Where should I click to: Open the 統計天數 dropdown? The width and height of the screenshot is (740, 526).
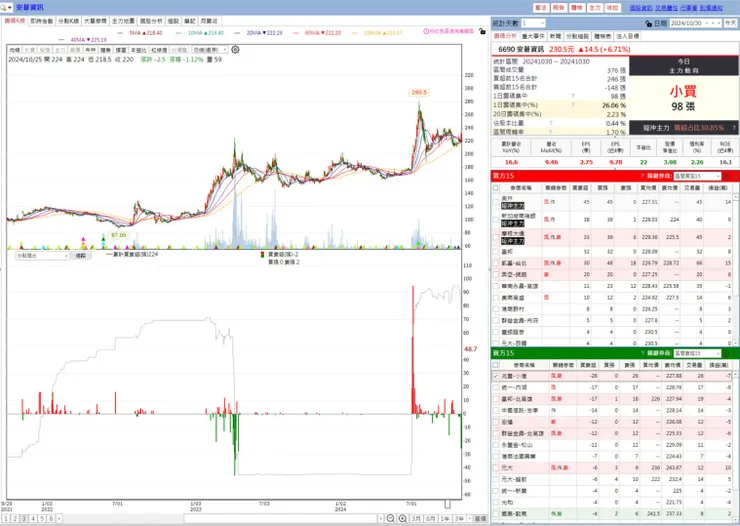pos(533,23)
